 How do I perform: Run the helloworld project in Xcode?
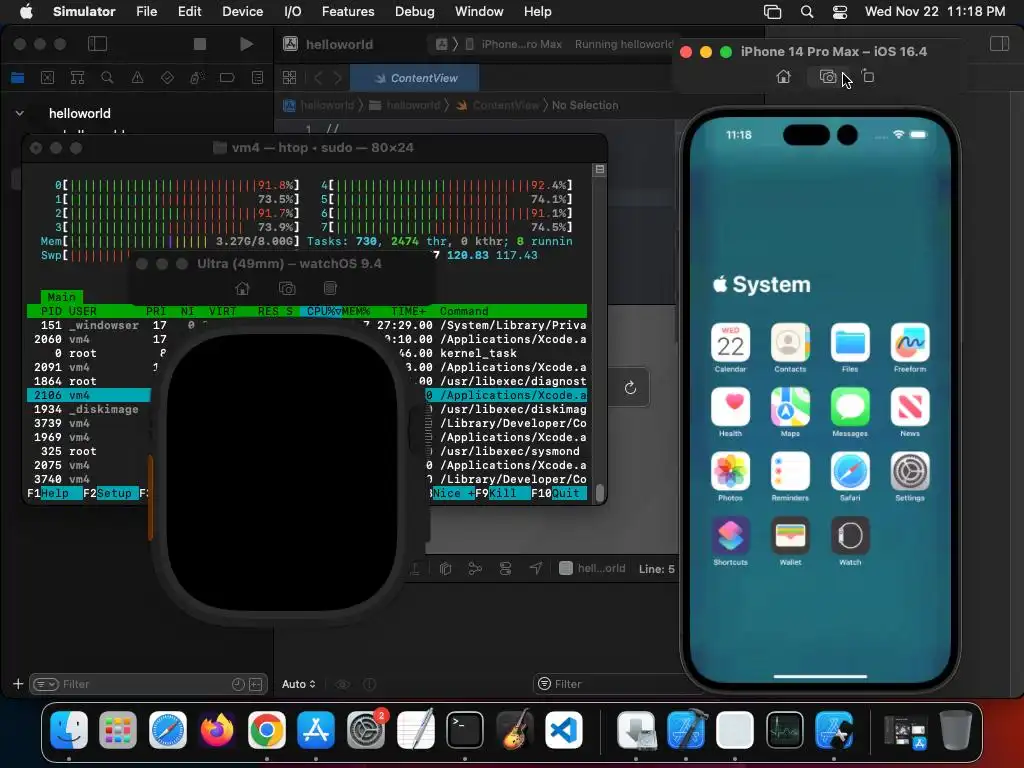(246, 44)
